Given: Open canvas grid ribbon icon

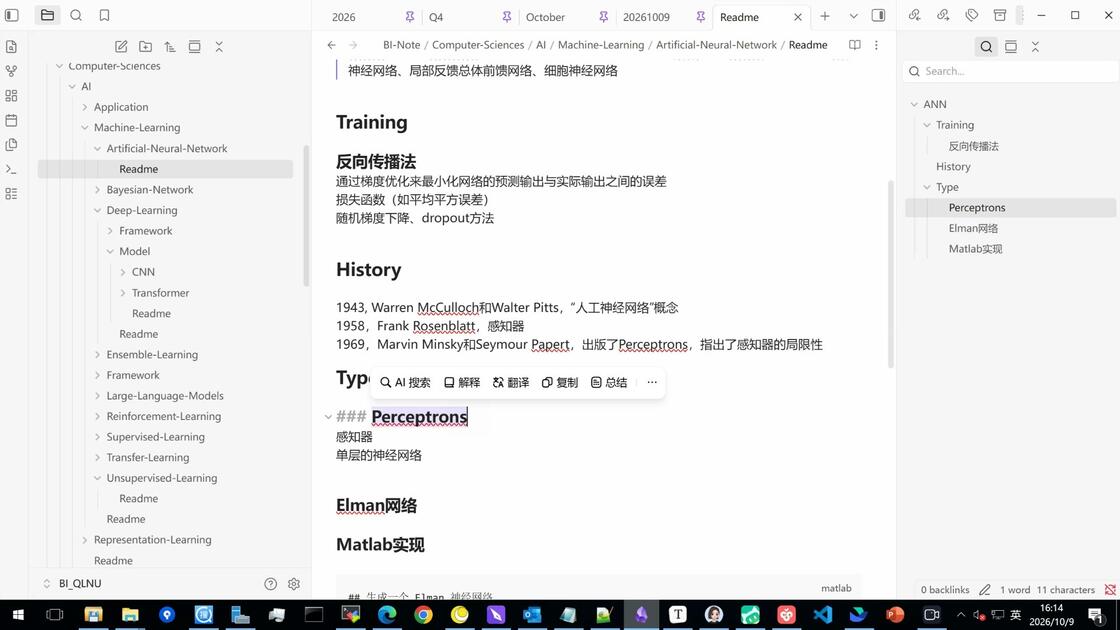Looking at the screenshot, I should [11, 96].
